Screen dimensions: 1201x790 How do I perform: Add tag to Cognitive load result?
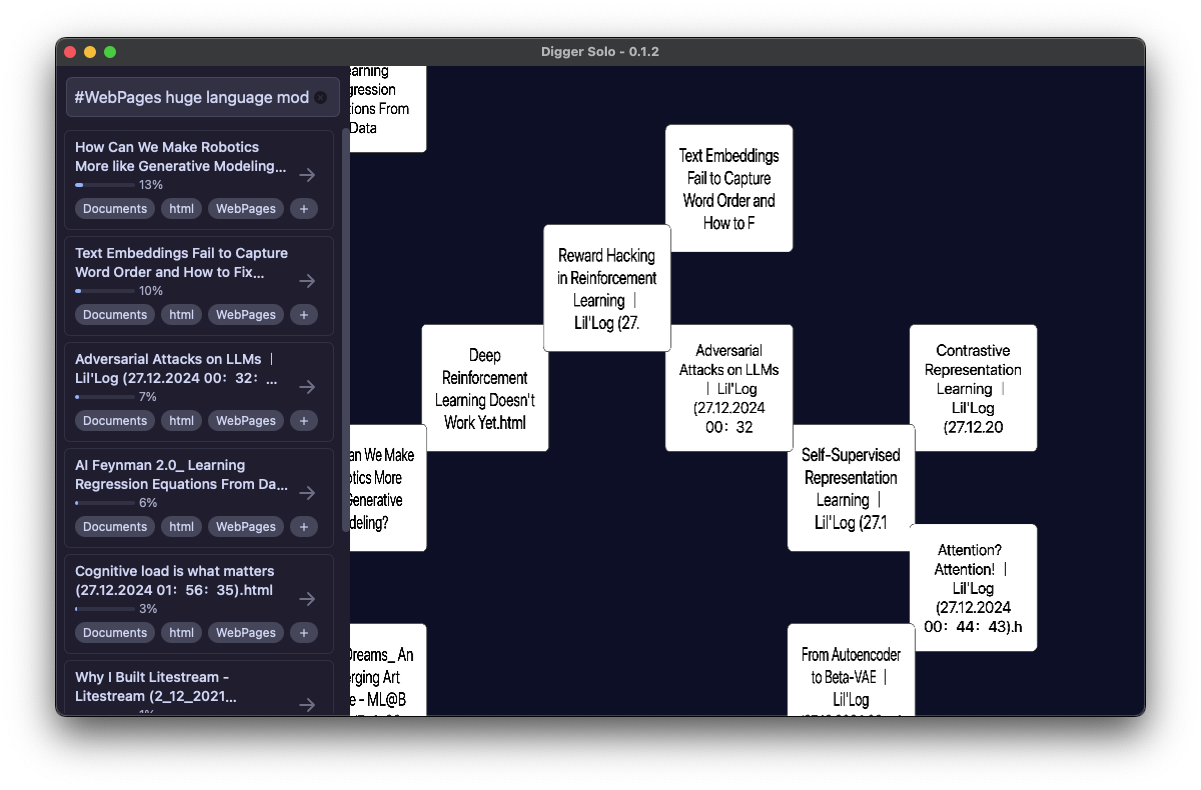click(304, 633)
